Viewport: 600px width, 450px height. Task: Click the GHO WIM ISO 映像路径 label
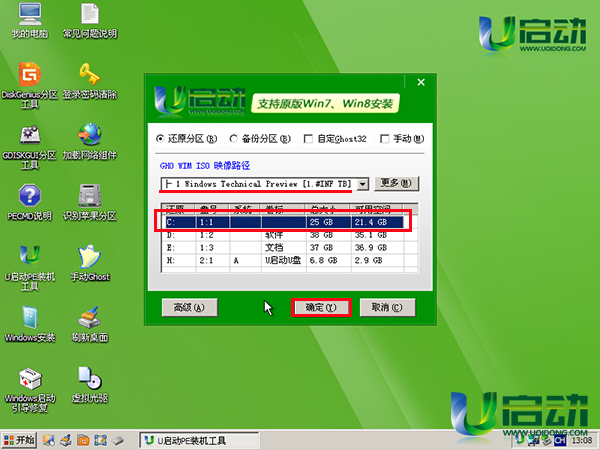pyautogui.click(x=205, y=166)
